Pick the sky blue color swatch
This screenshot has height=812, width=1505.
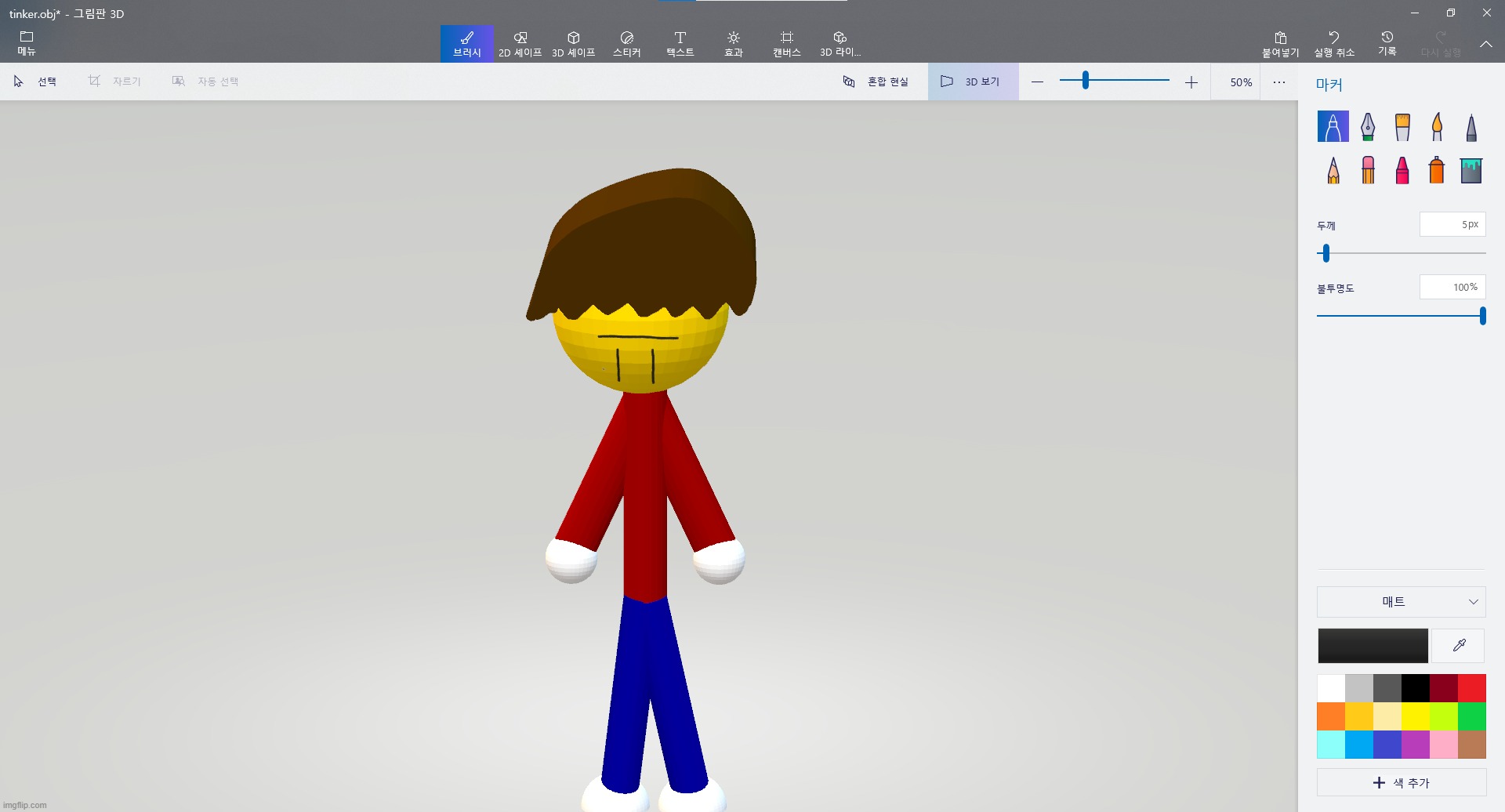(x=1359, y=745)
